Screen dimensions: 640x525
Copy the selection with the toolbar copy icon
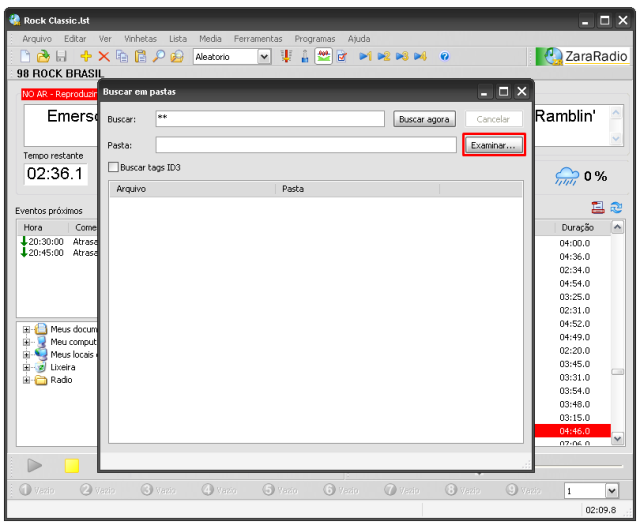tap(122, 56)
